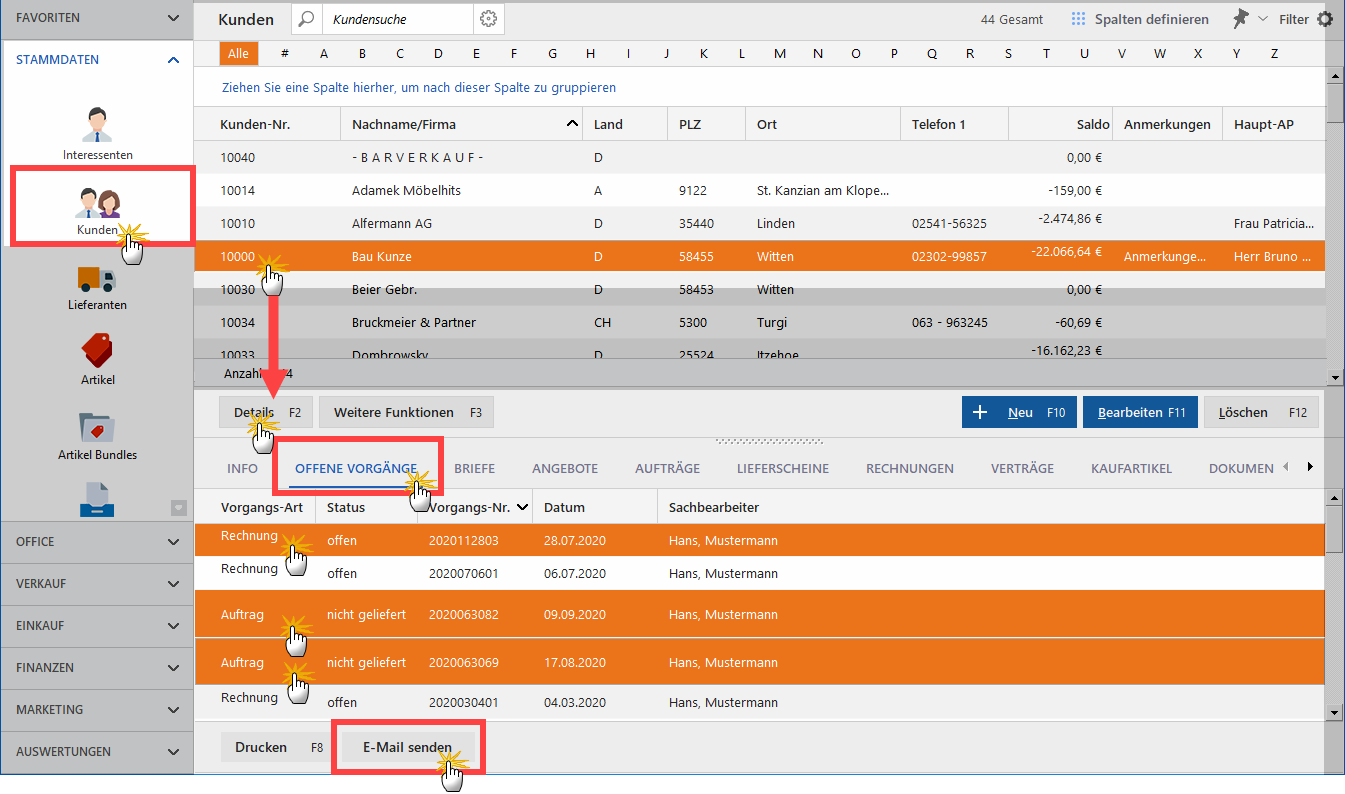The height and width of the screenshot is (794, 1345).
Task: Switch to the RECHNUNGEN tab
Action: click(x=909, y=468)
